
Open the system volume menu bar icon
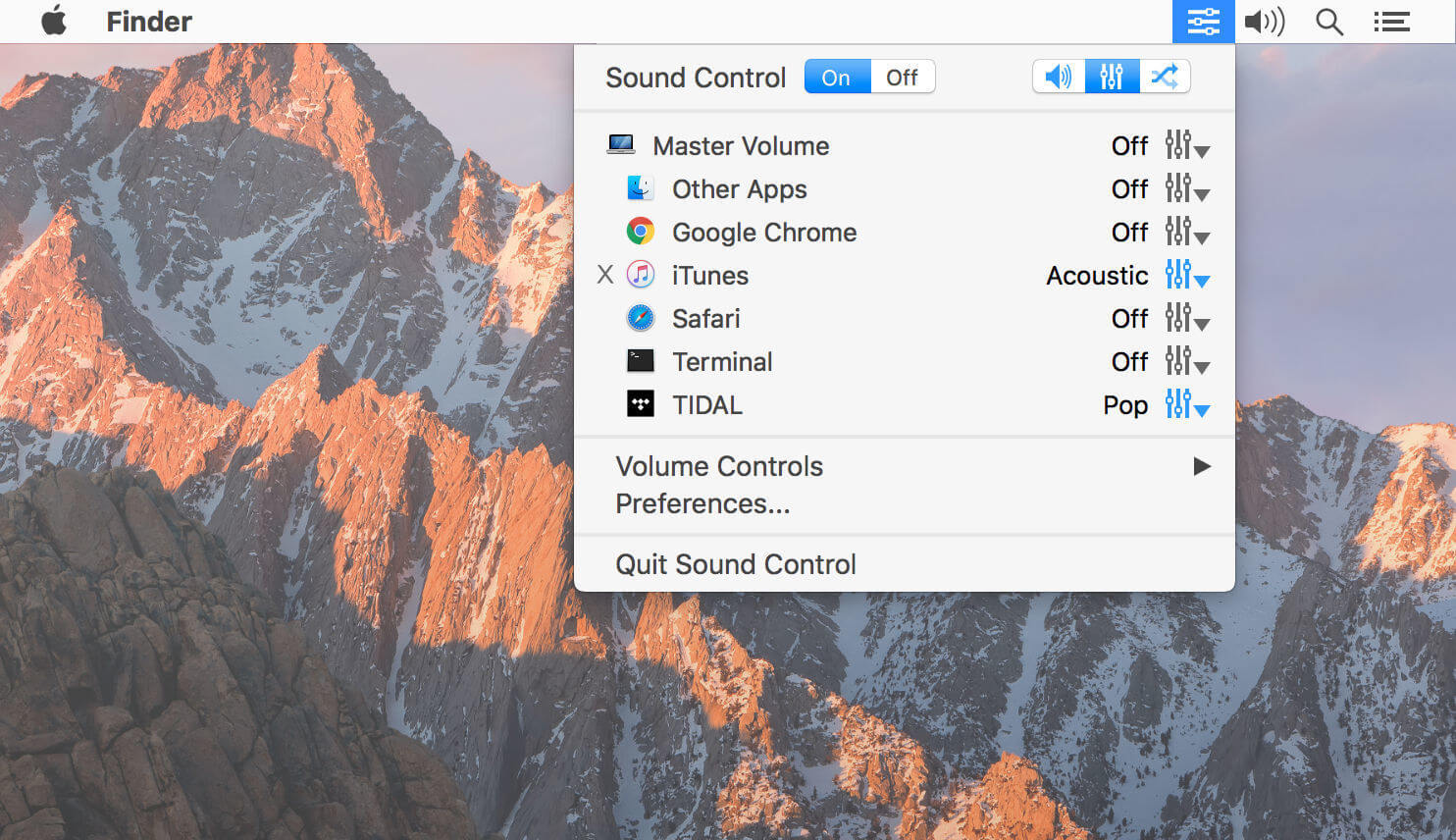1265,22
